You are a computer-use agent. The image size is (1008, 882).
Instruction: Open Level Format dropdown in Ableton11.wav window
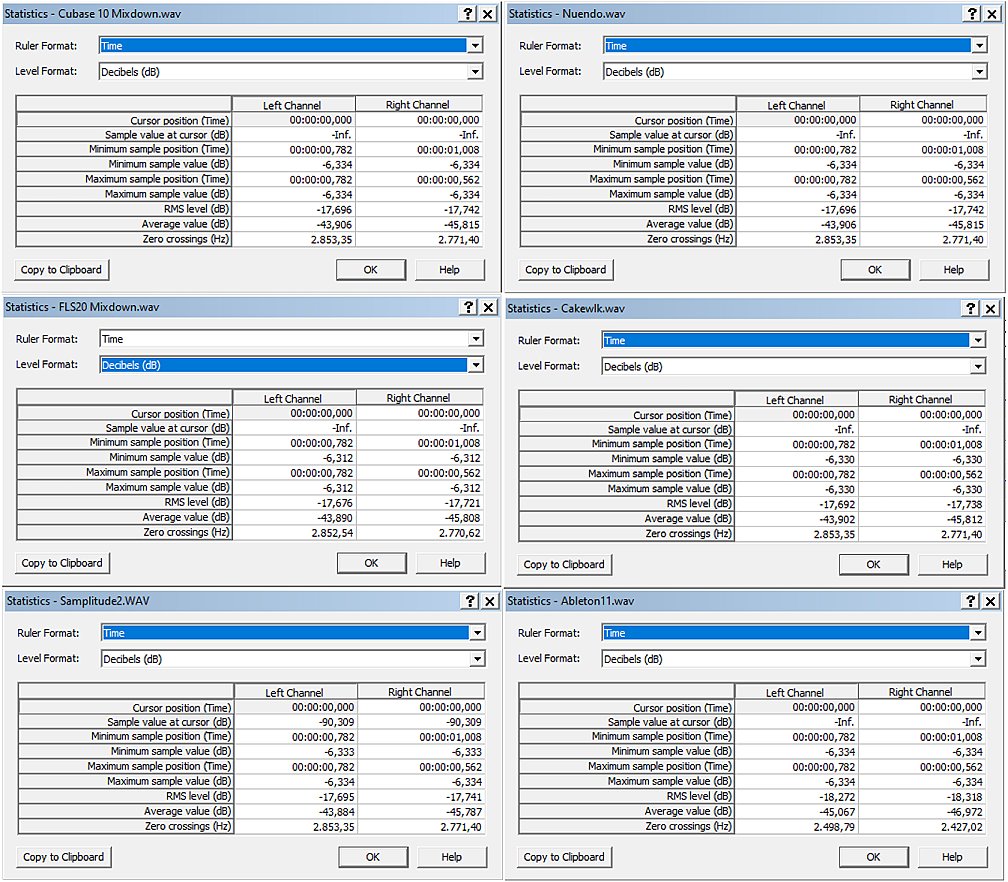(x=978, y=659)
